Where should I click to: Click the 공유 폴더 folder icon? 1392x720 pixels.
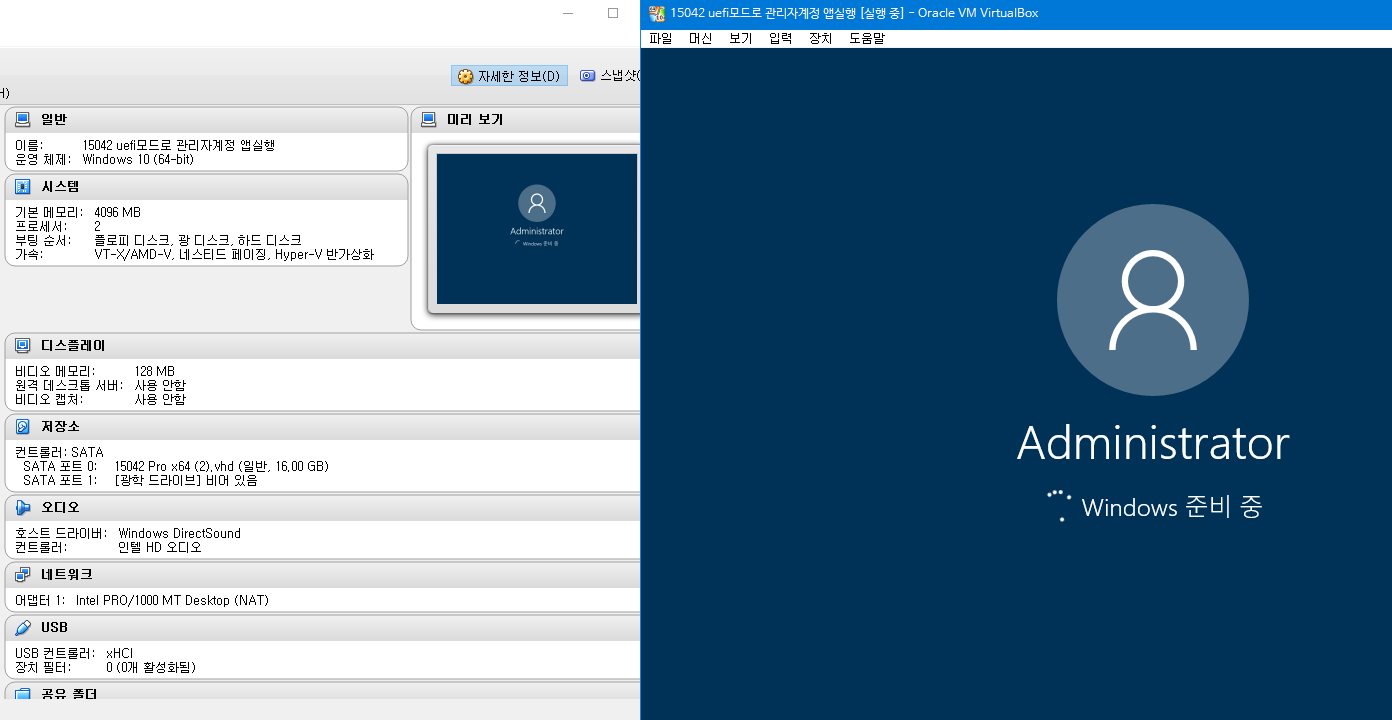[x=22, y=693]
